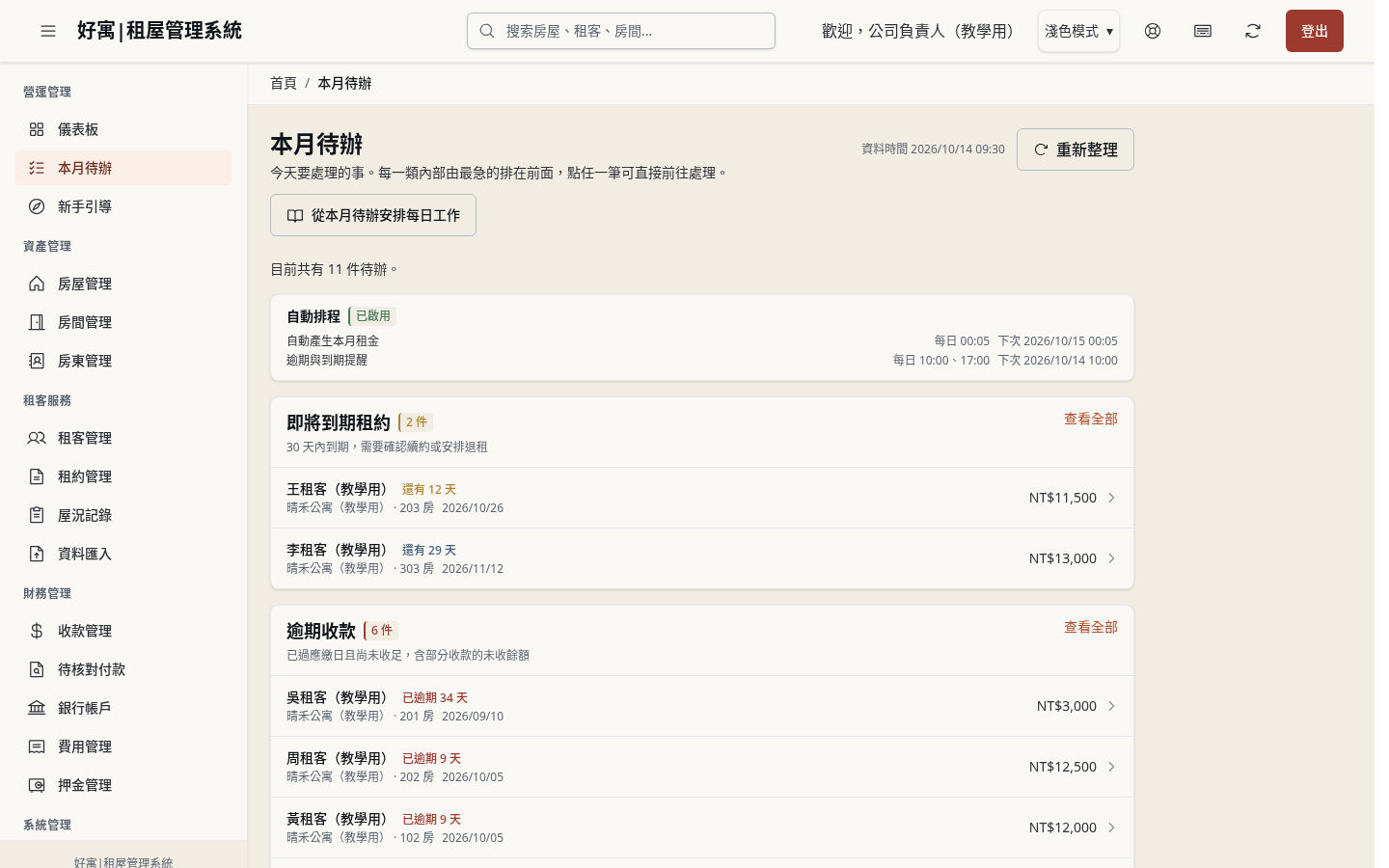Click 查看全部 for 即將到期租約
Screen dimensions: 1389x868
pyautogui.click(x=1091, y=419)
